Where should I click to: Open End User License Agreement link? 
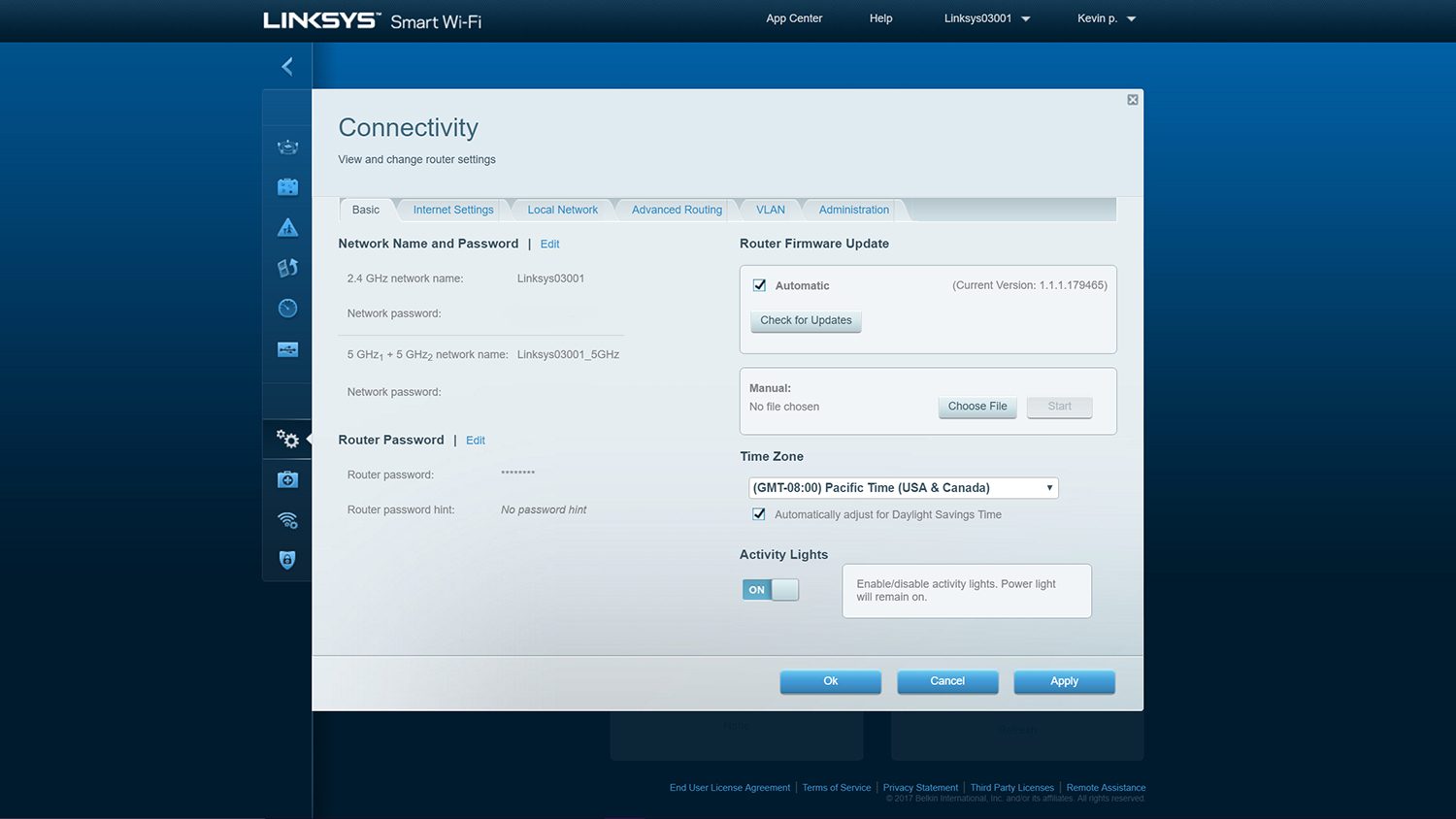click(x=730, y=788)
